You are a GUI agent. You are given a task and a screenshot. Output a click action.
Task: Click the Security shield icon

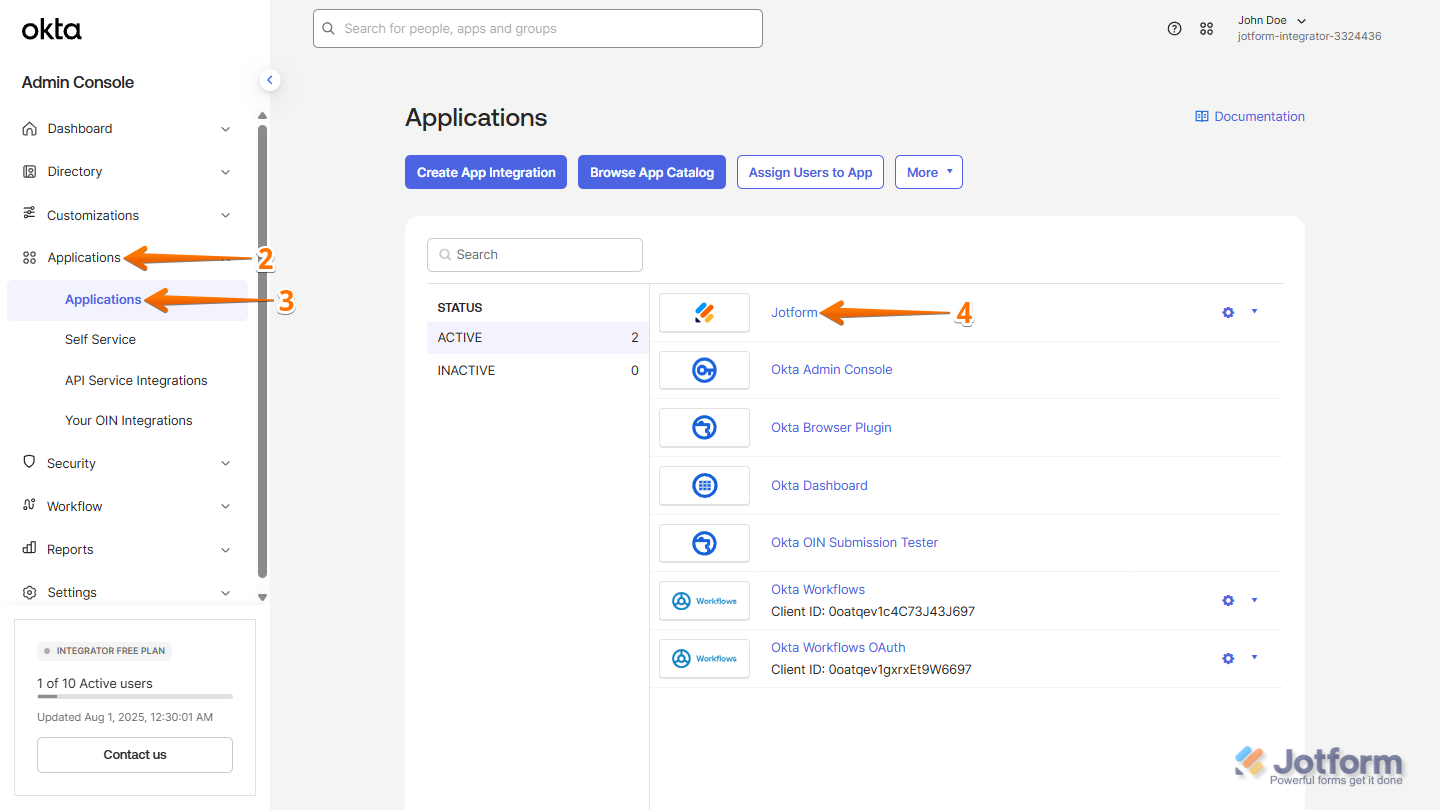click(x=29, y=463)
